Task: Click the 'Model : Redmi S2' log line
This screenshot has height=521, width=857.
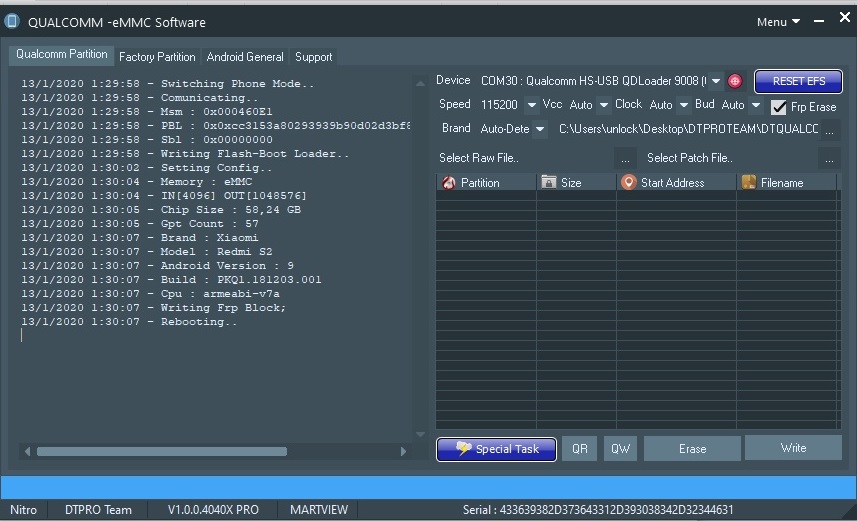Action: 146,251
